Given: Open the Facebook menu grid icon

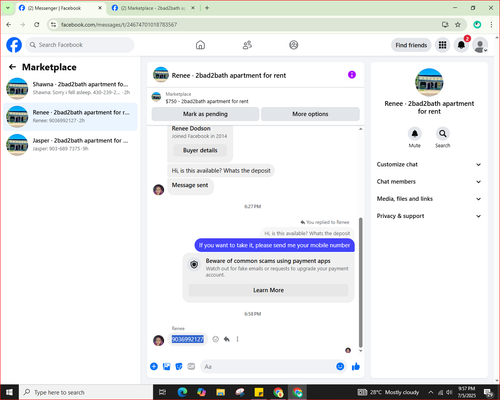Looking at the screenshot, I should tap(442, 45).
